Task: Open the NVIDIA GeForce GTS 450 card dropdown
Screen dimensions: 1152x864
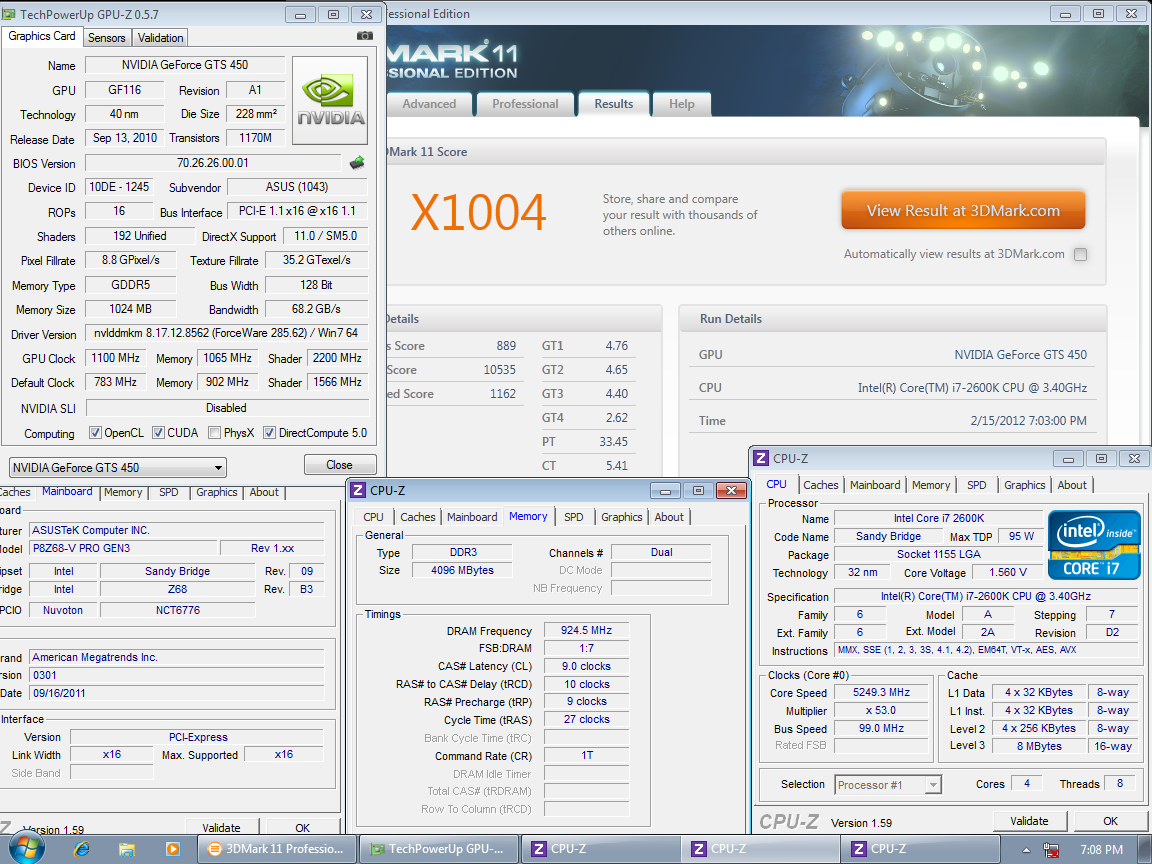Action: click(x=118, y=467)
